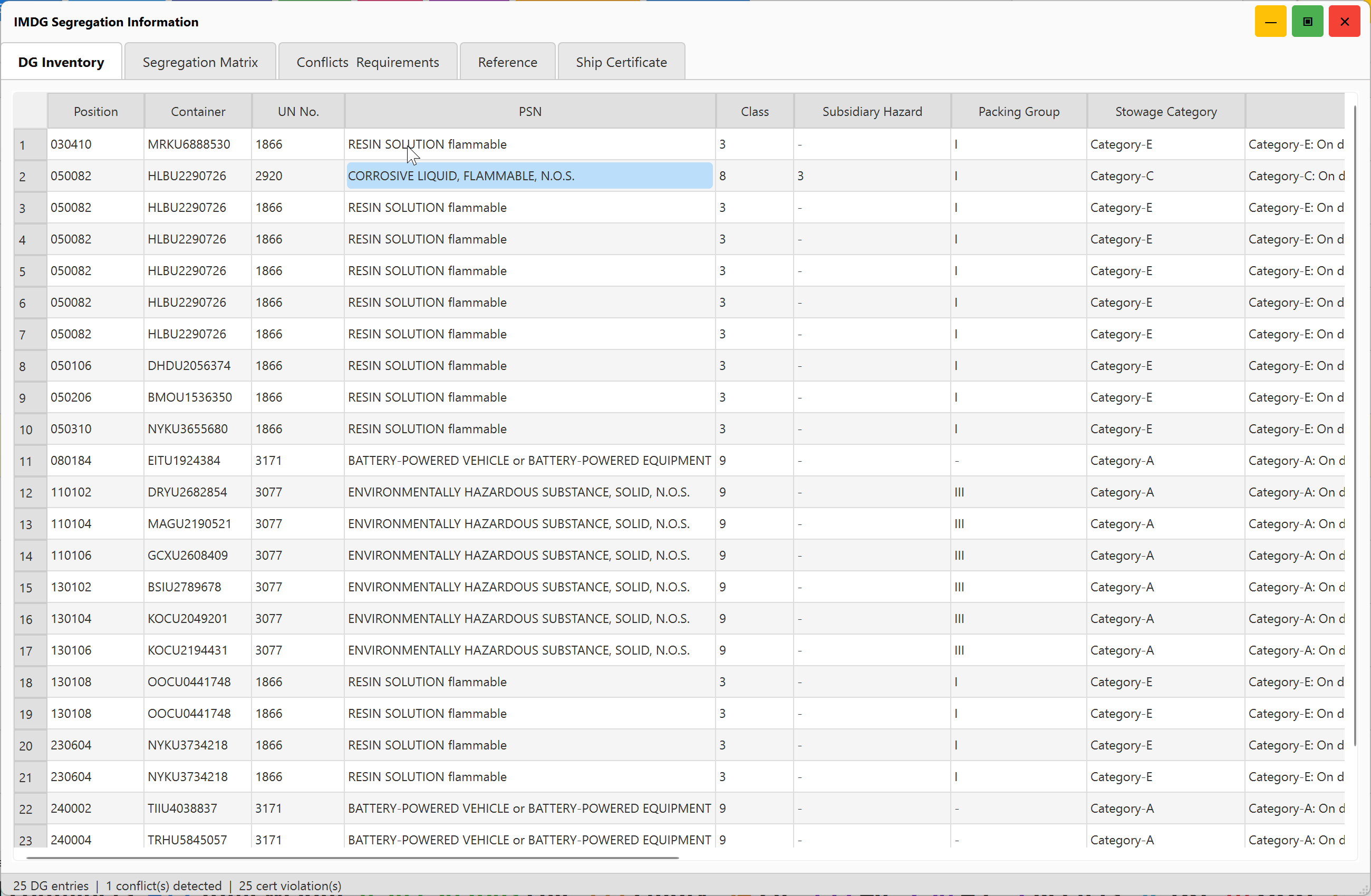
Task: Select position cell 030410
Action: click(x=95, y=144)
